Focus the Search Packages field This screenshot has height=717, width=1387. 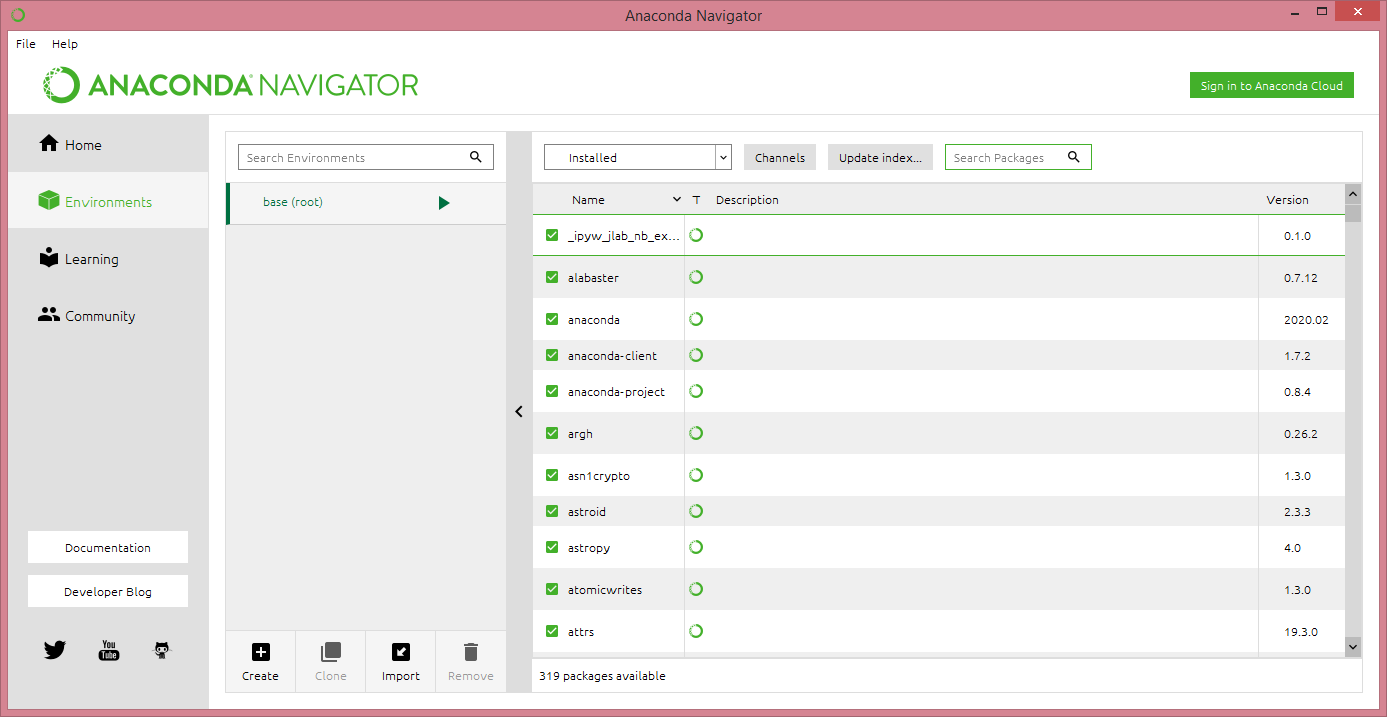pos(1018,157)
